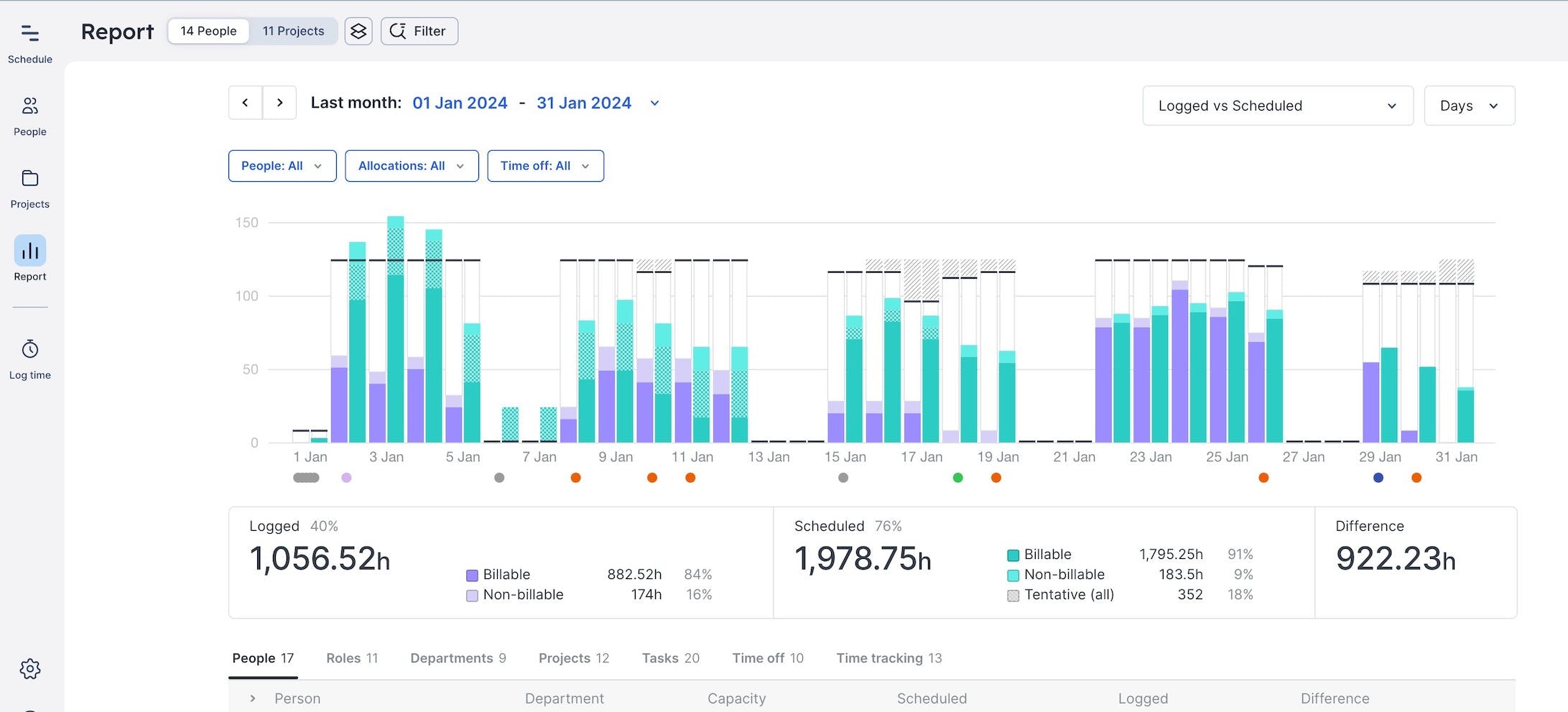1568x712 pixels.
Task: Open the Allocations: All filter dropdown
Action: 411,165
